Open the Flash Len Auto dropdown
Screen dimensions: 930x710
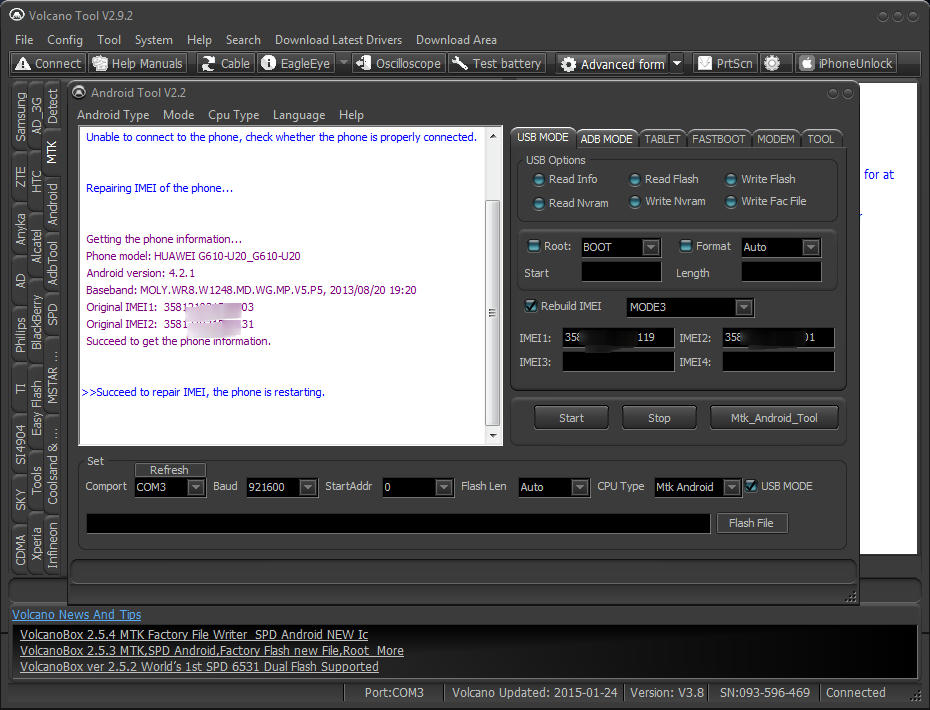pos(579,487)
